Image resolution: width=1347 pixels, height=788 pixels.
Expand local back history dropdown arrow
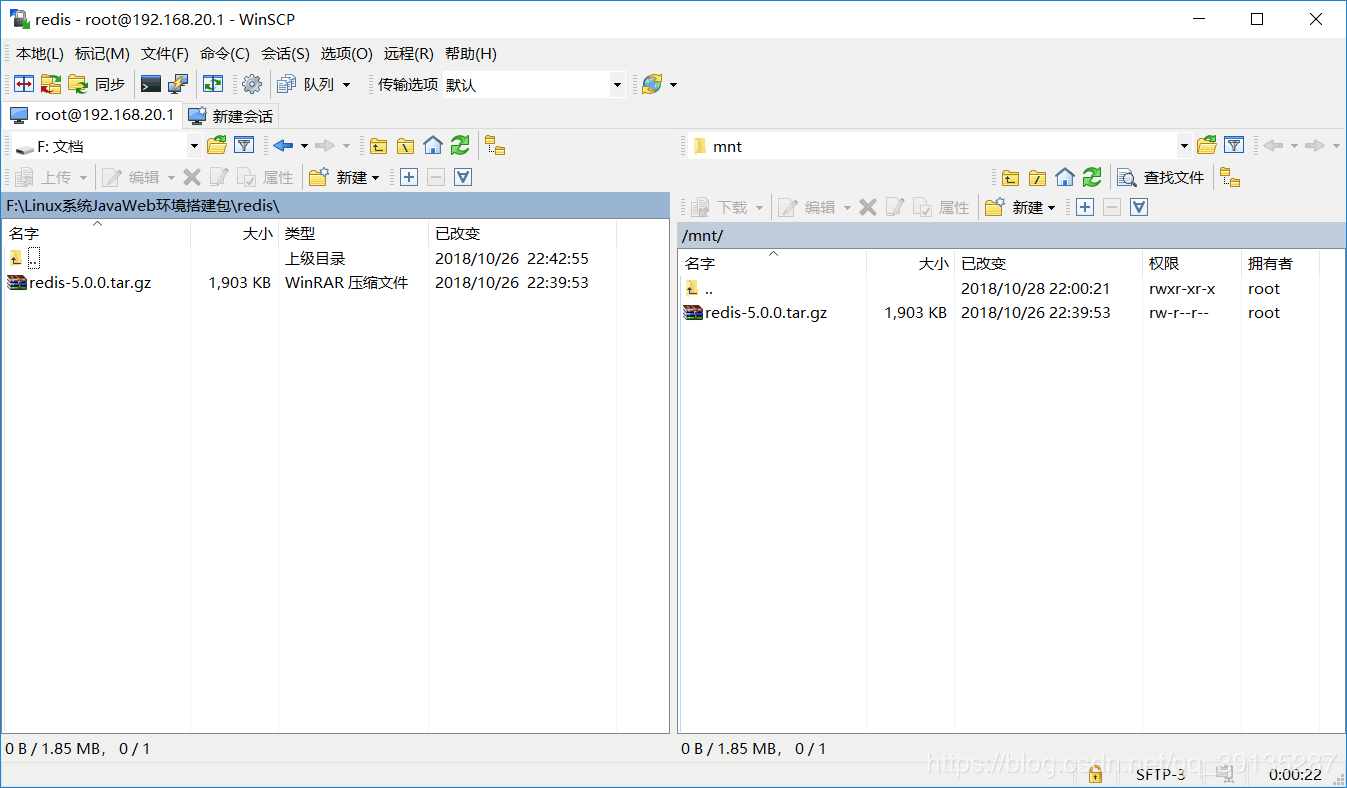pos(304,146)
